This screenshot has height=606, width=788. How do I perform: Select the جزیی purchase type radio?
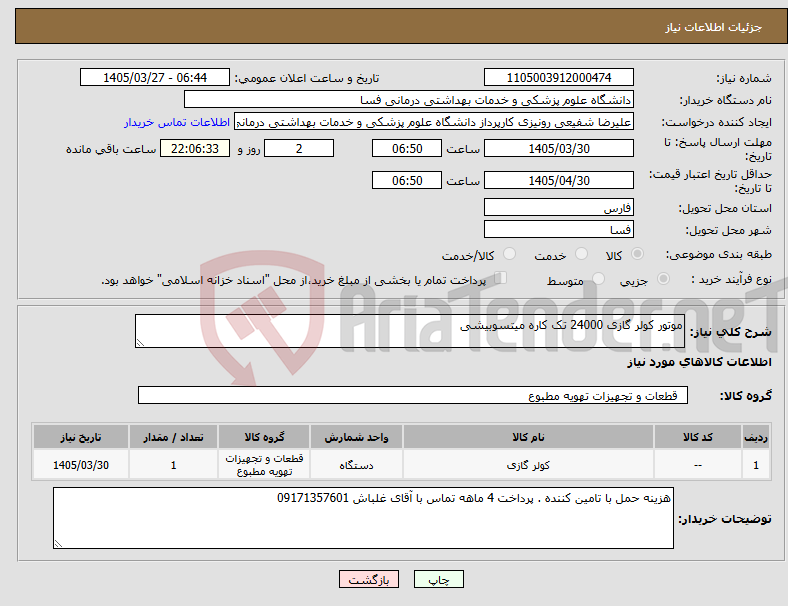pos(663,278)
